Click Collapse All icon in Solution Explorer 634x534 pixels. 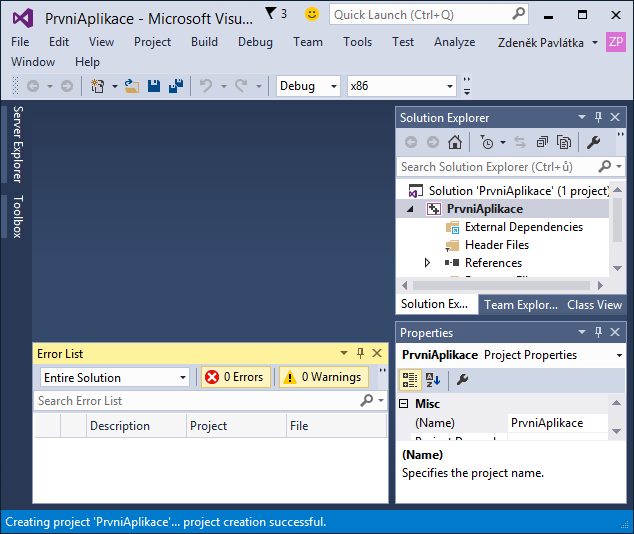(x=542, y=142)
